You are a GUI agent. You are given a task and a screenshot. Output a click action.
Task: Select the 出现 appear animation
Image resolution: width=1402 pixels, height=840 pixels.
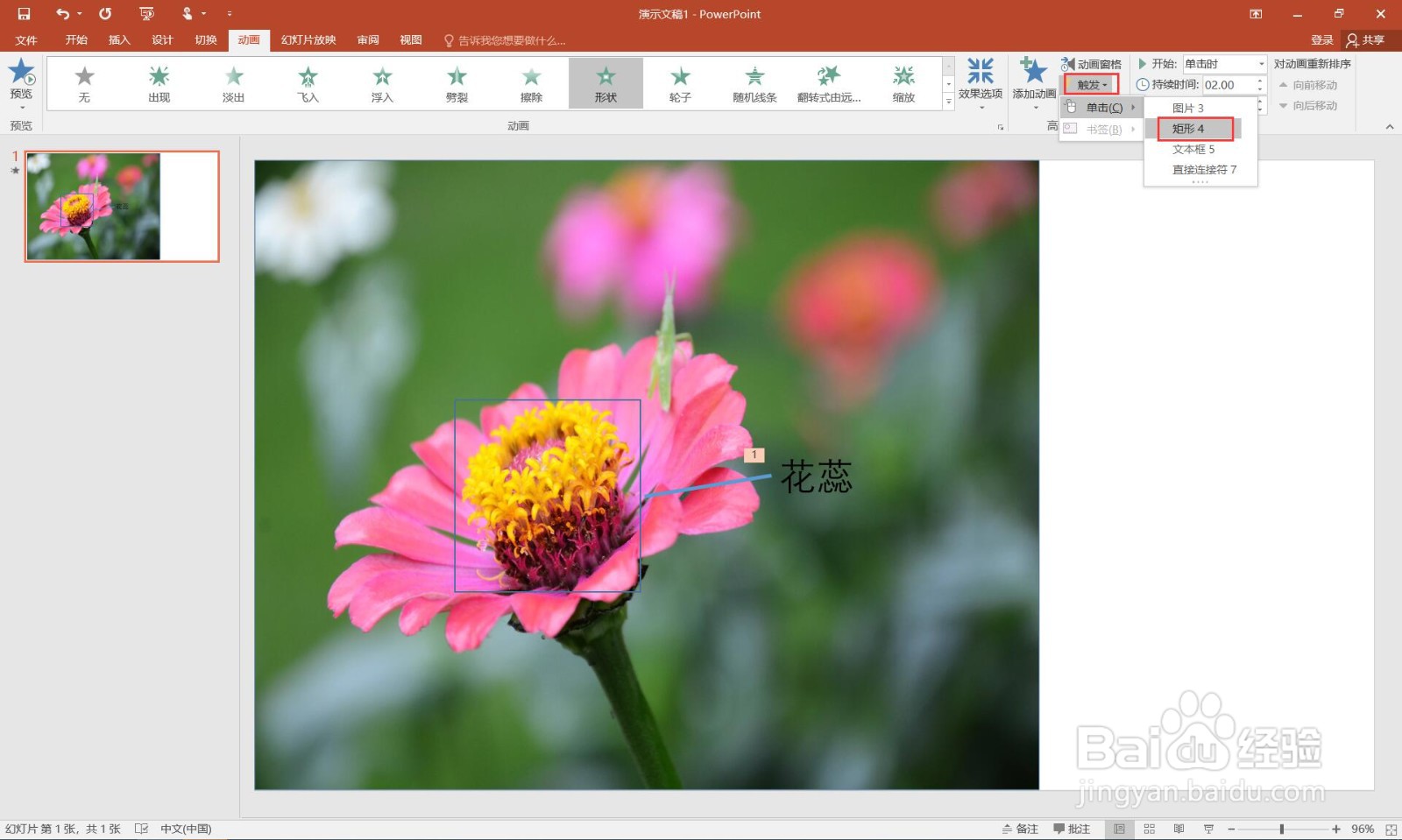coord(159,83)
